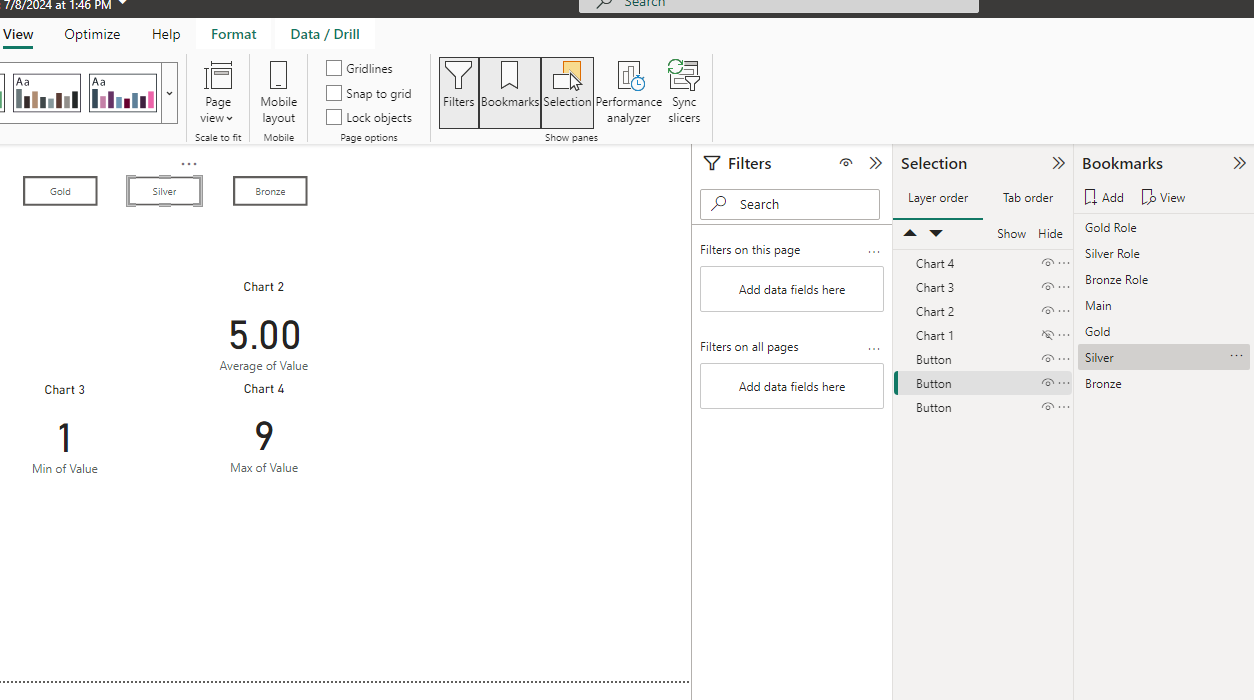1254x700 pixels.
Task: Hide Chart 3 using its eye icon
Action: click(1048, 287)
